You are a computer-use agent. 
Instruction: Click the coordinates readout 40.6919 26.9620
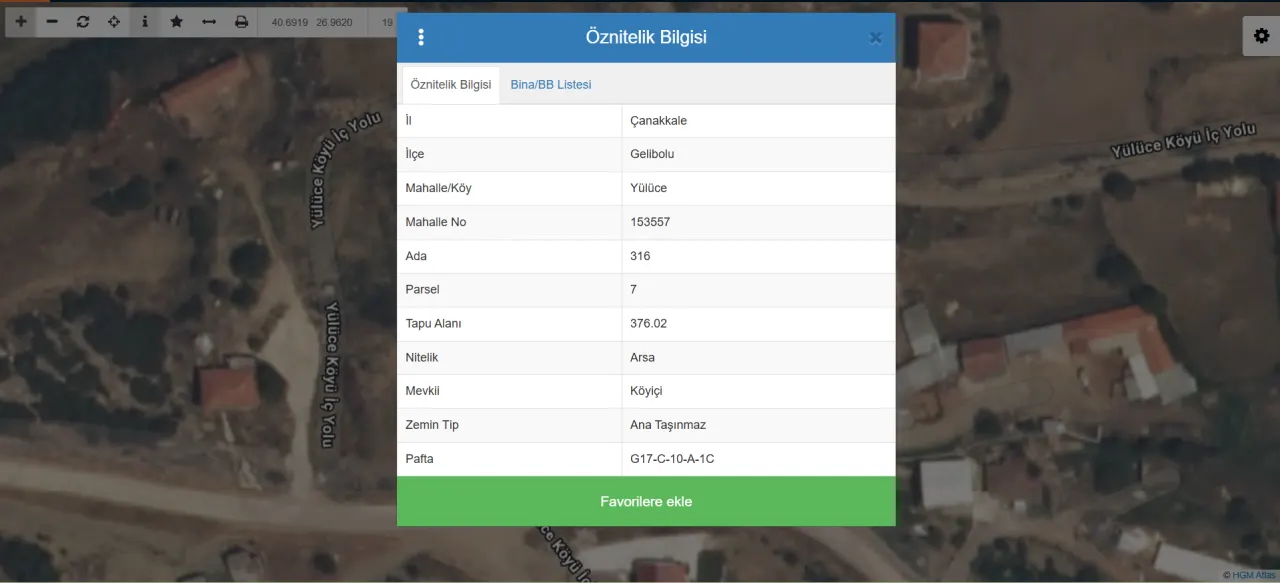[312, 21]
